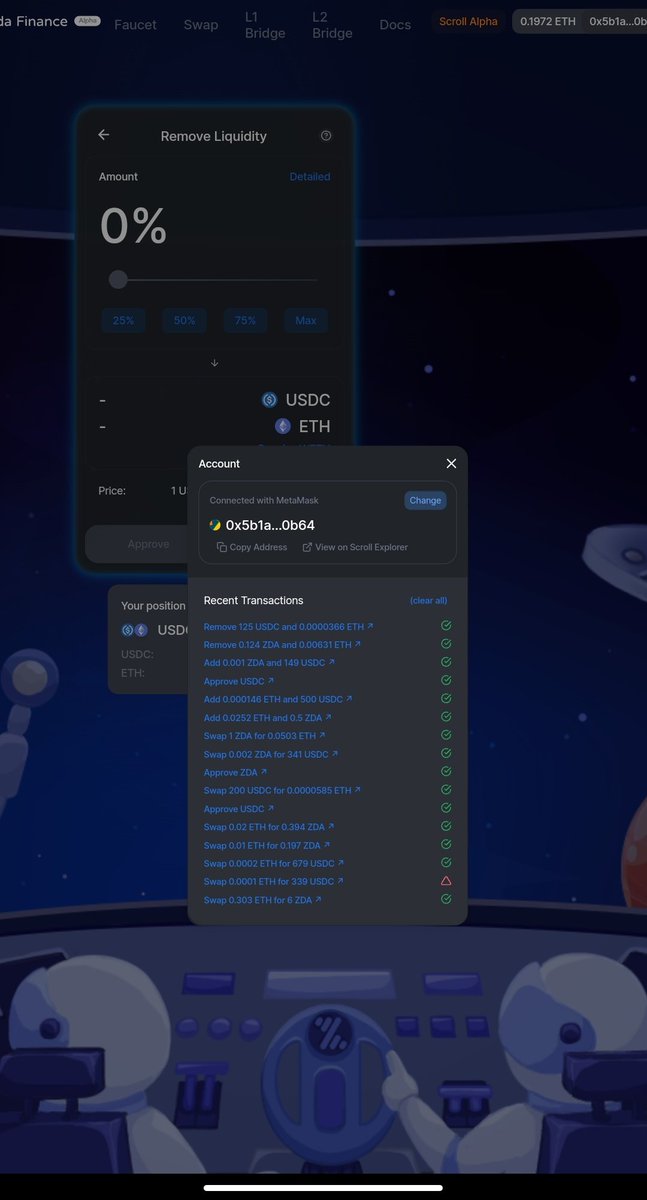Click the USDC token icon
The image size is (647, 1200).
coord(269,400)
